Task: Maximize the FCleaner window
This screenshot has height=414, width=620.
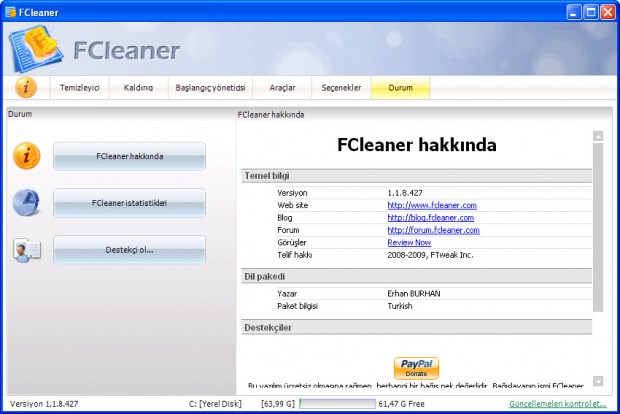Action: pos(591,12)
